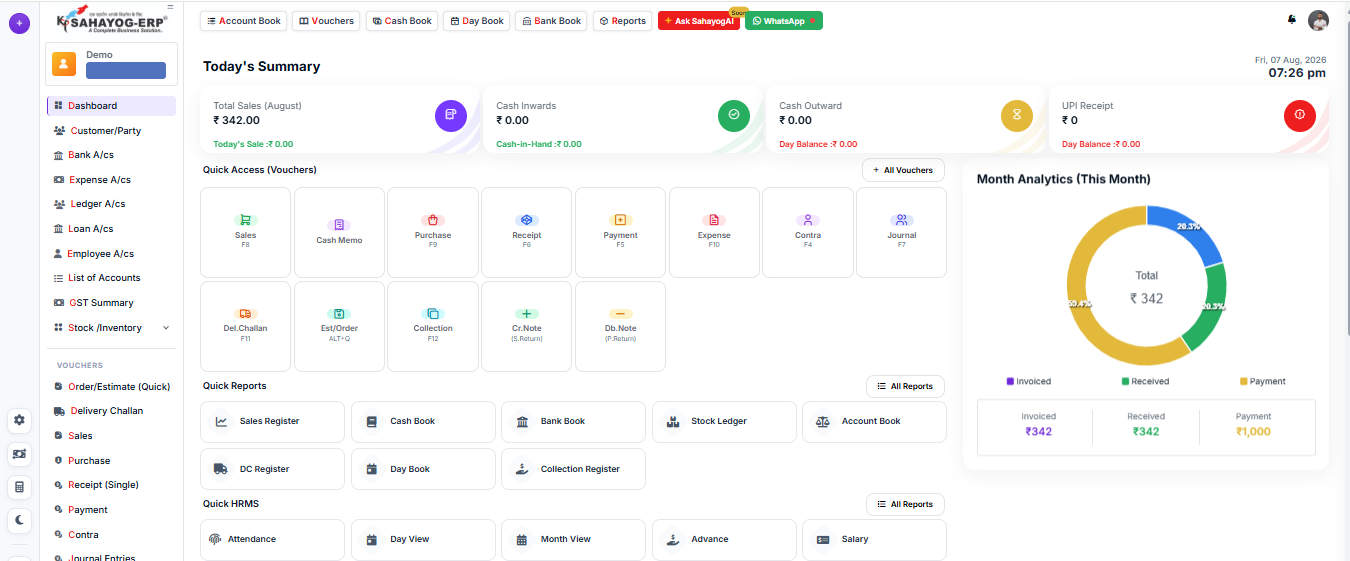
Task: Click the yellow Cash Outward hourglass icon
Action: click(1017, 115)
